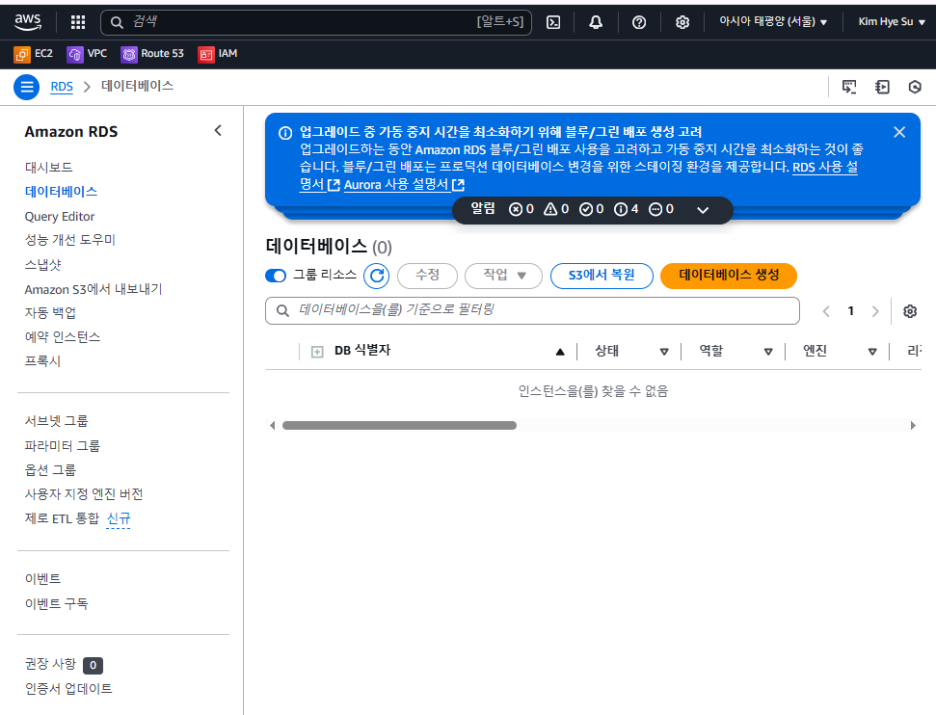Sort by DB 식별자 column

[x=560, y=352]
